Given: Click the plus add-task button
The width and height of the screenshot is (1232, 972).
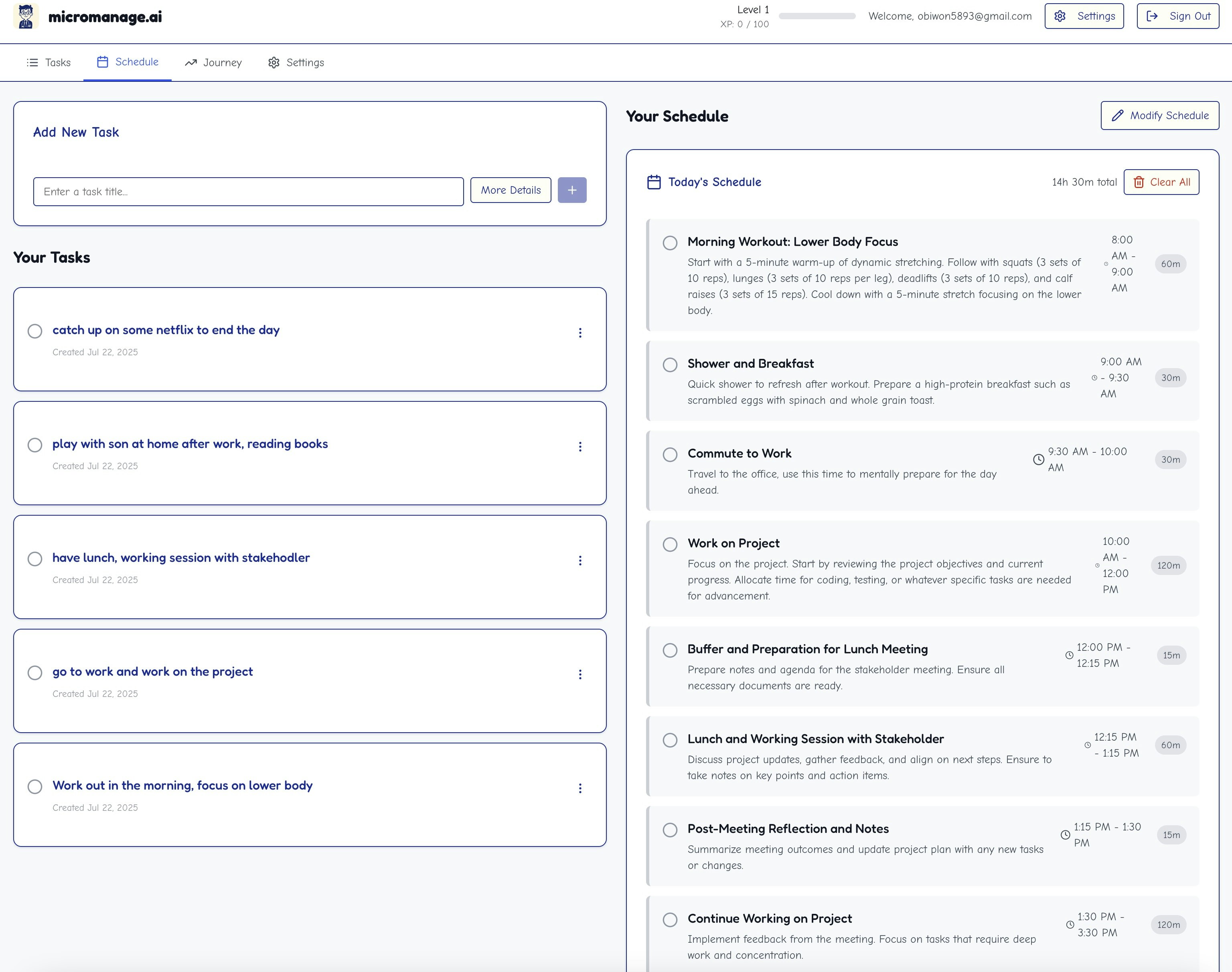Looking at the screenshot, I should pyautogui.click(x=572, y=190).
